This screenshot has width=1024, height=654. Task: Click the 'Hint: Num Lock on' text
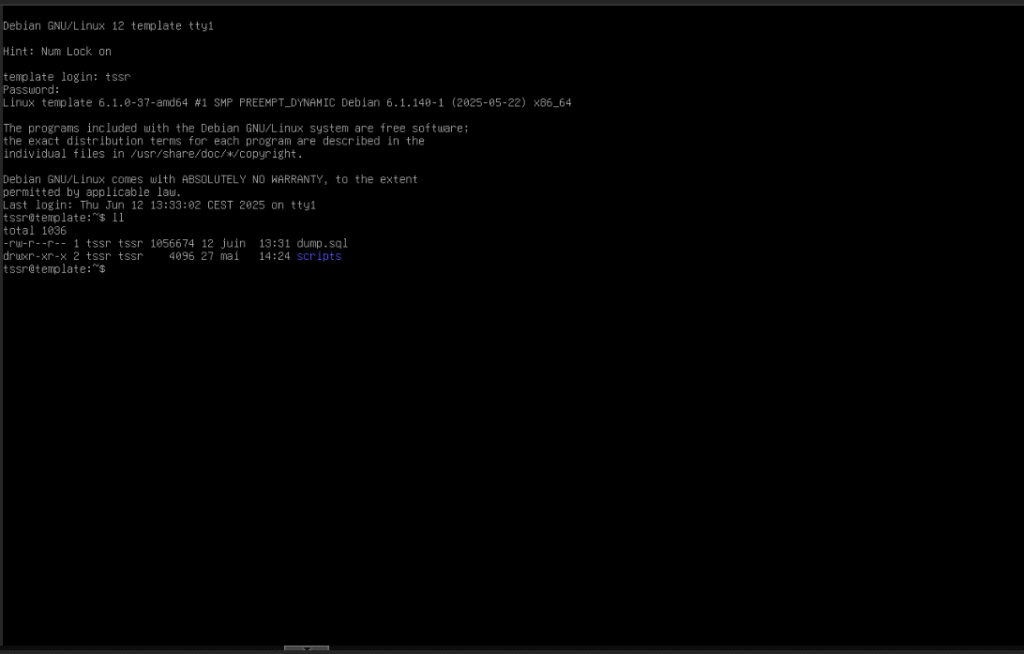pyautogui.click(x=57, y=51)
